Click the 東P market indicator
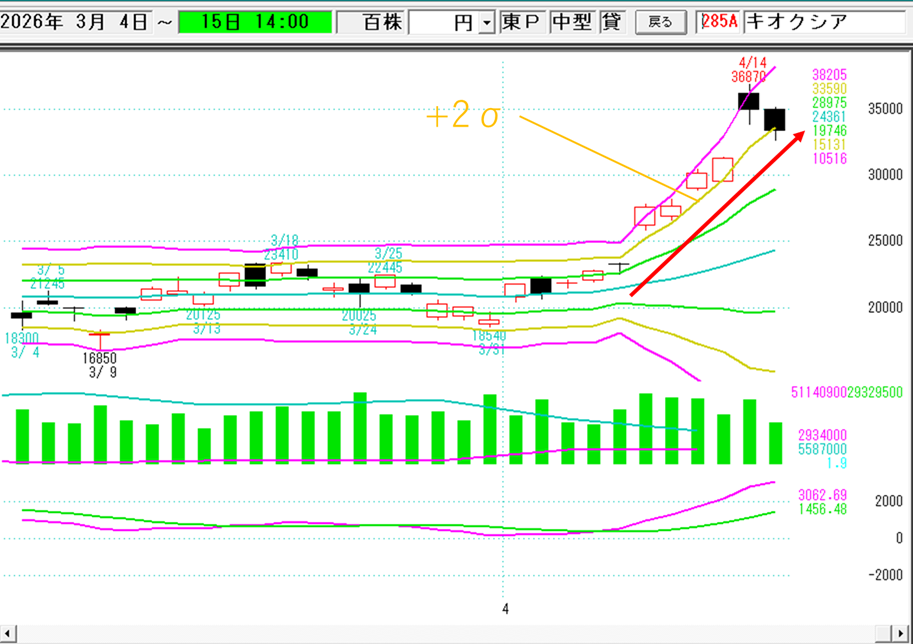 pyautogui.click(x=523, y=22)
